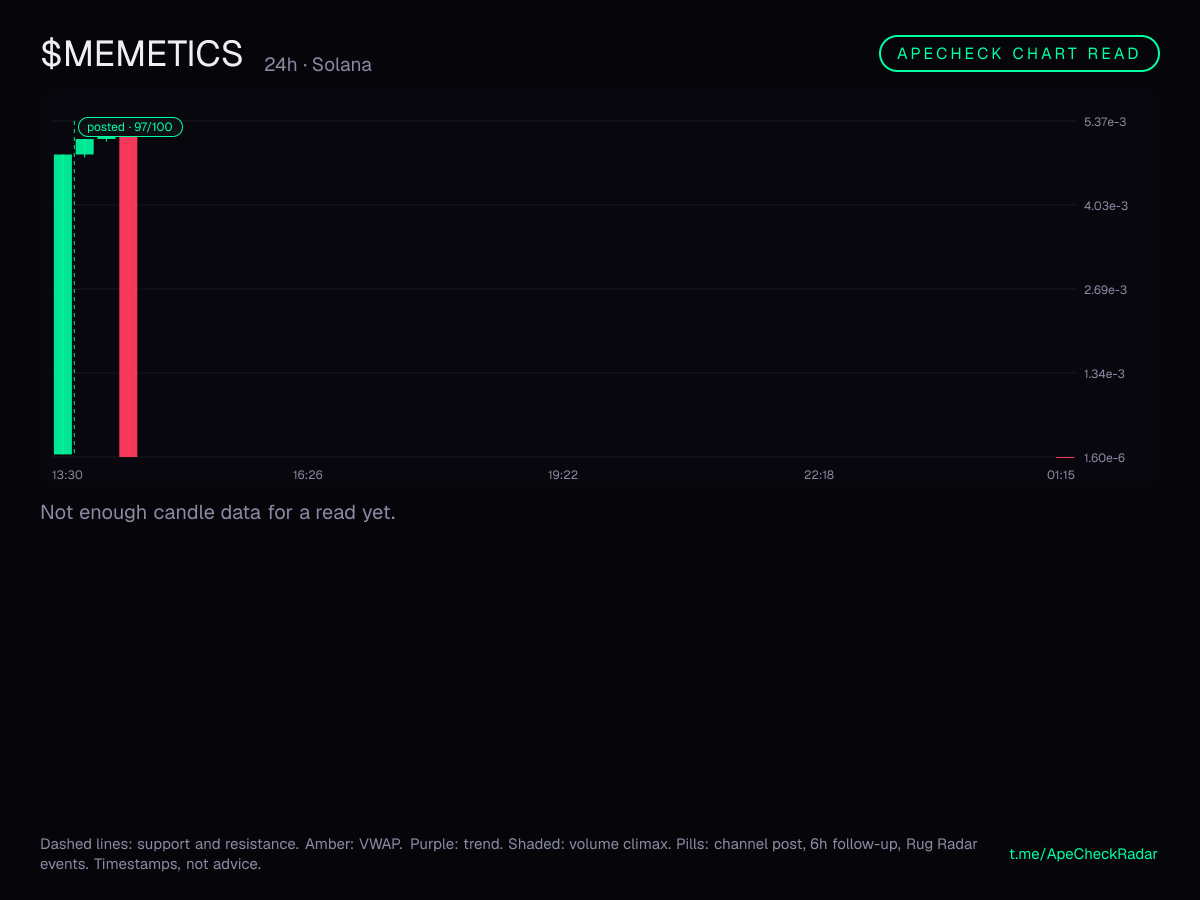1200x900 pixels.
Task: Click the 01:15 time axis label
Action: (x=1061, y=475)
